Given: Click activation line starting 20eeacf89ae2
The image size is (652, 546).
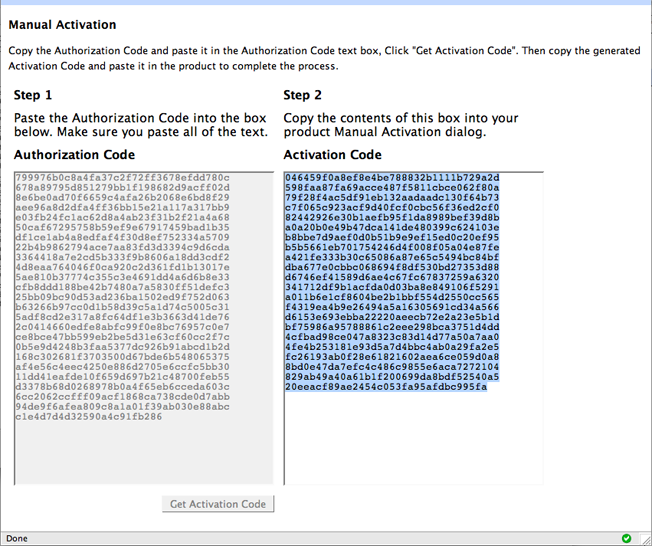Looking at the screenshot, I should coord(386,387).
